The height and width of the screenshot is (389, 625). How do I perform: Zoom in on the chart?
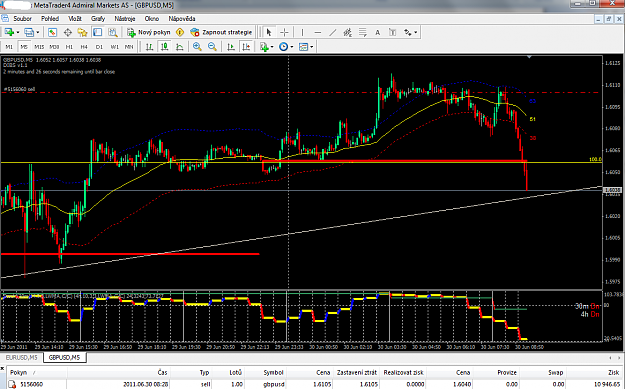[x=197, y=47]
